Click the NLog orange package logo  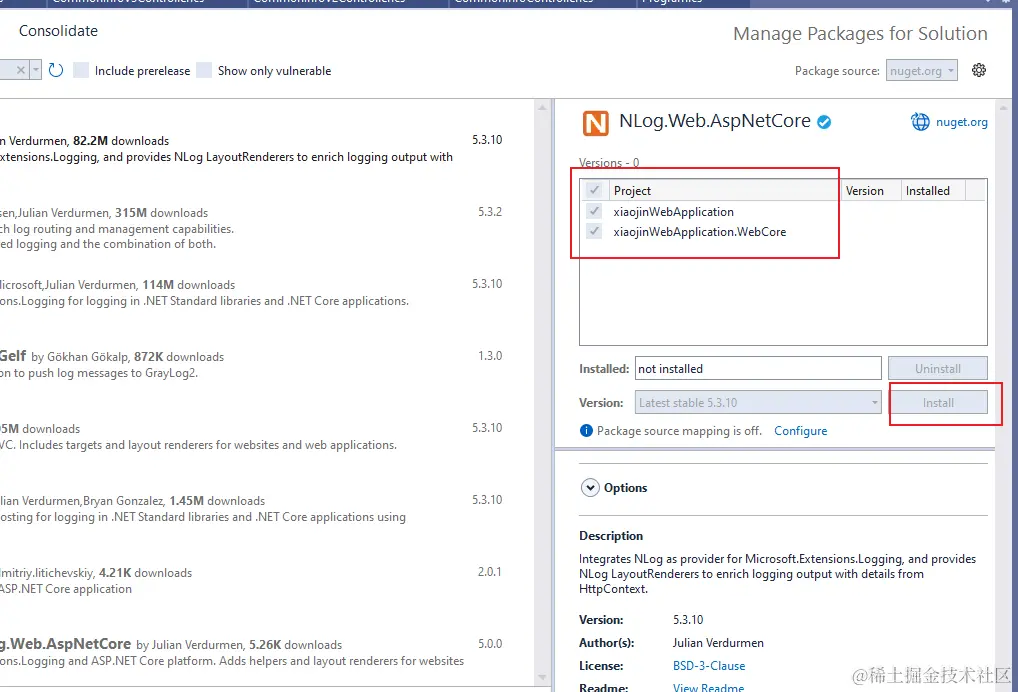point(595,123)
